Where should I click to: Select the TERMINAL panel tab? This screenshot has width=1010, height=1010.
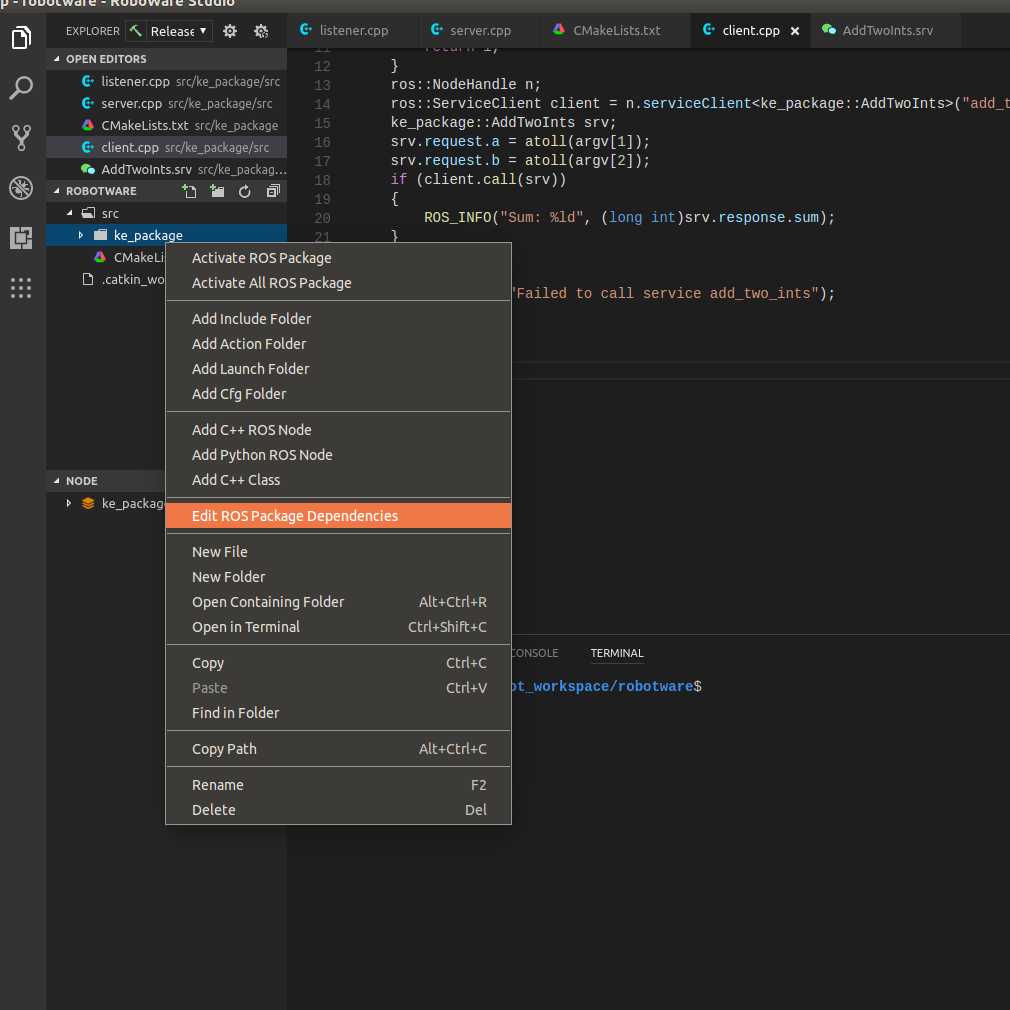point(616,653)
